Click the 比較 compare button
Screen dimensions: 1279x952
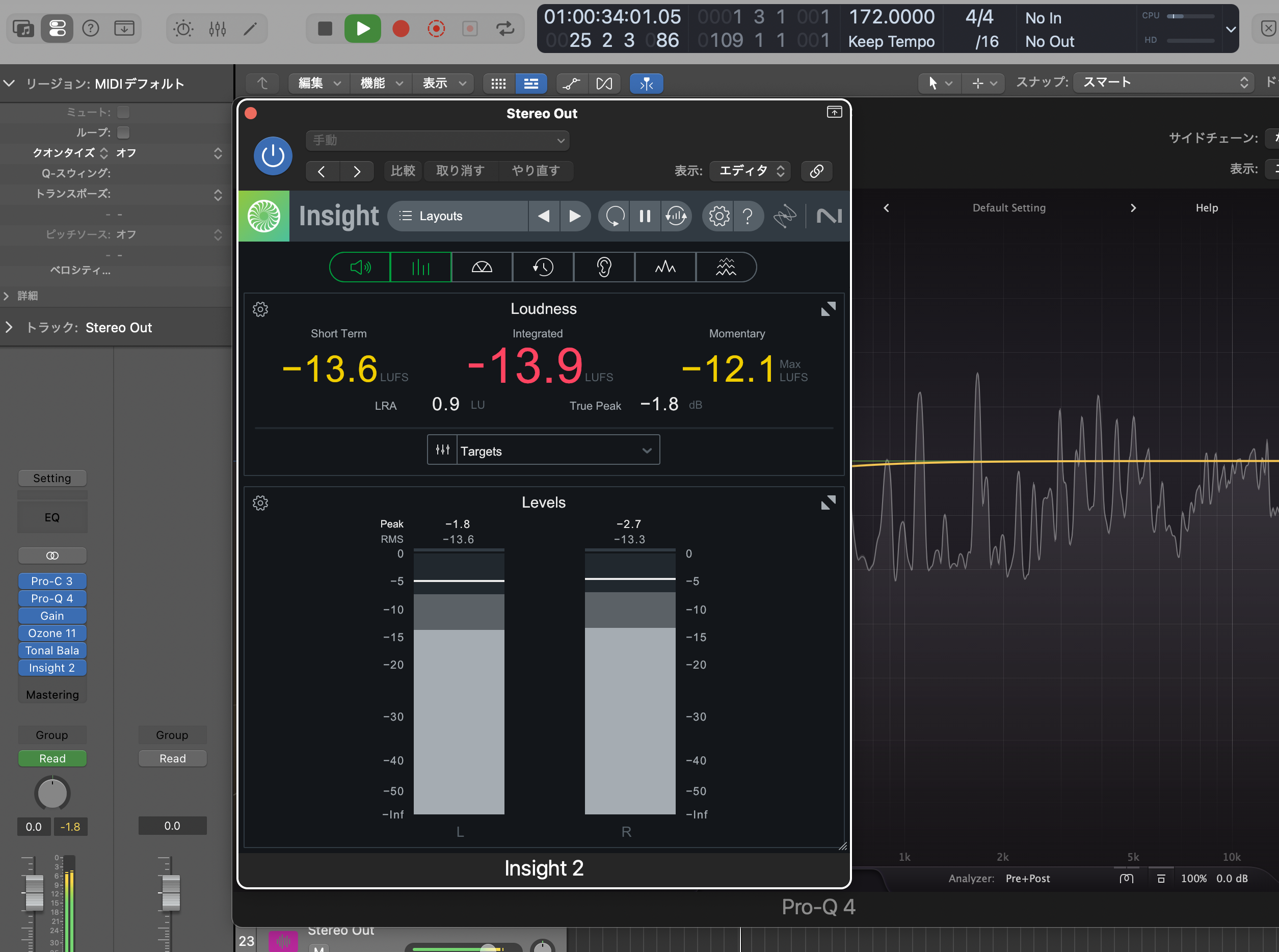[x=403, y=171]
